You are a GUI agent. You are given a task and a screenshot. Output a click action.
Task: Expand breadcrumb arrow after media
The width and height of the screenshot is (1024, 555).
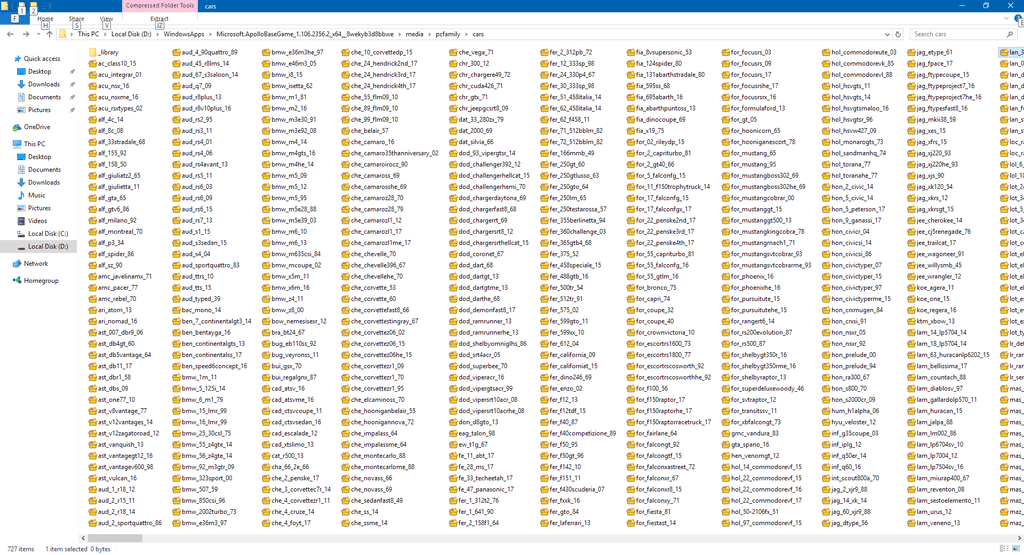click(x=430, y=34)
